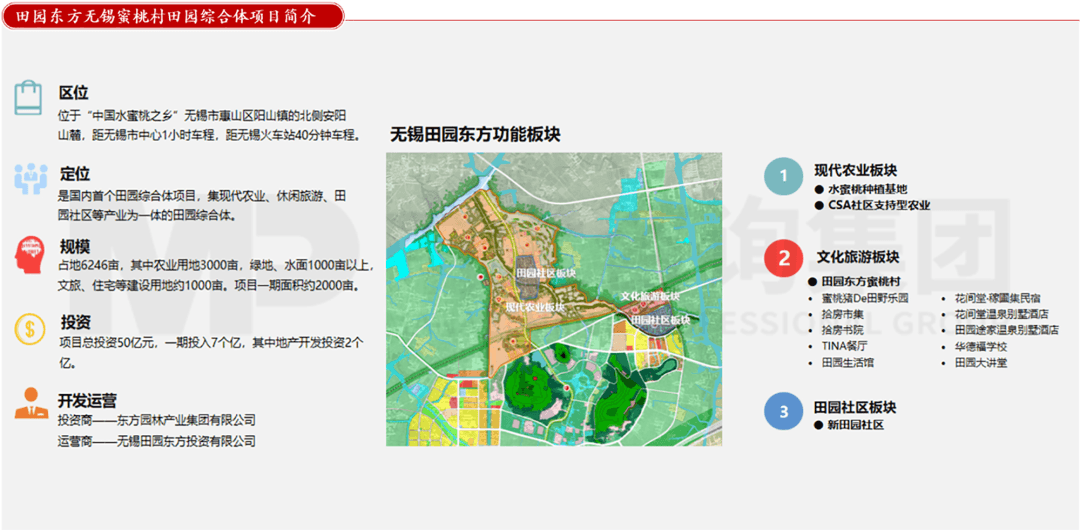The height and width of the screenshot is (530, 1080).
Task: Click the 投资 heading
Action: 76,323
